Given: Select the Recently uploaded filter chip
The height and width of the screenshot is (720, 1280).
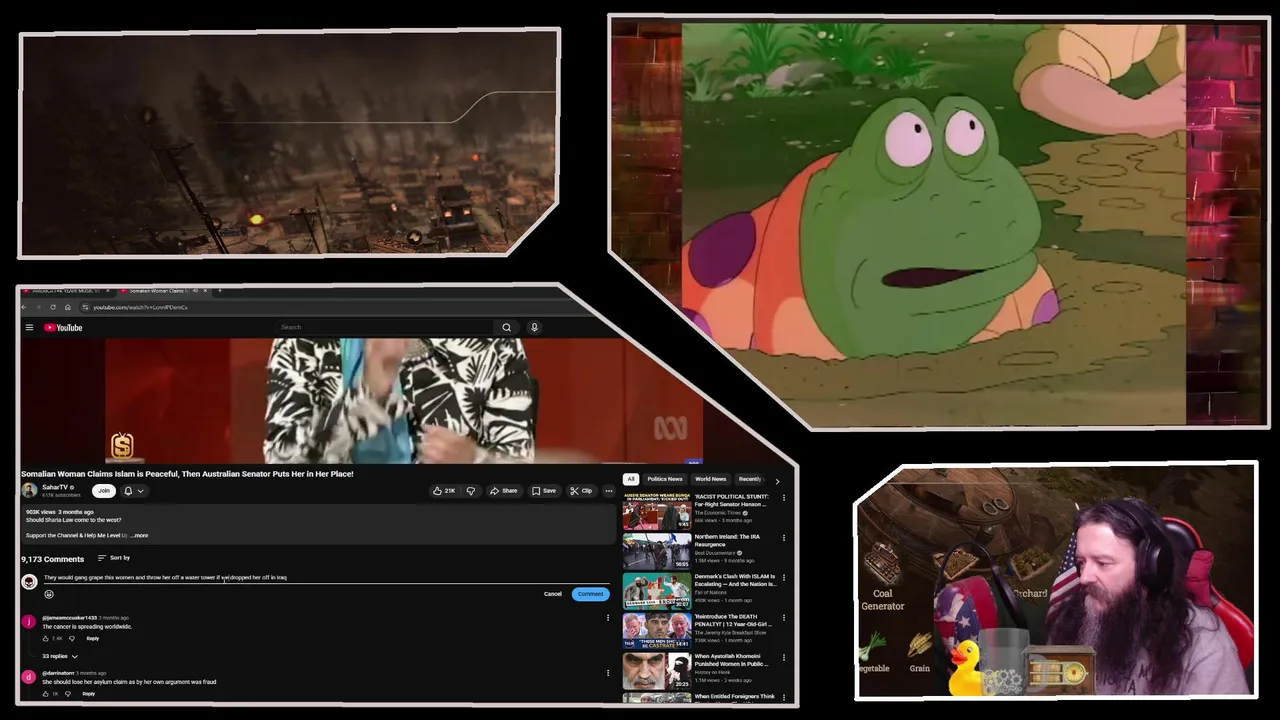Looking at the screenshot, I should [x=750, y=479].
